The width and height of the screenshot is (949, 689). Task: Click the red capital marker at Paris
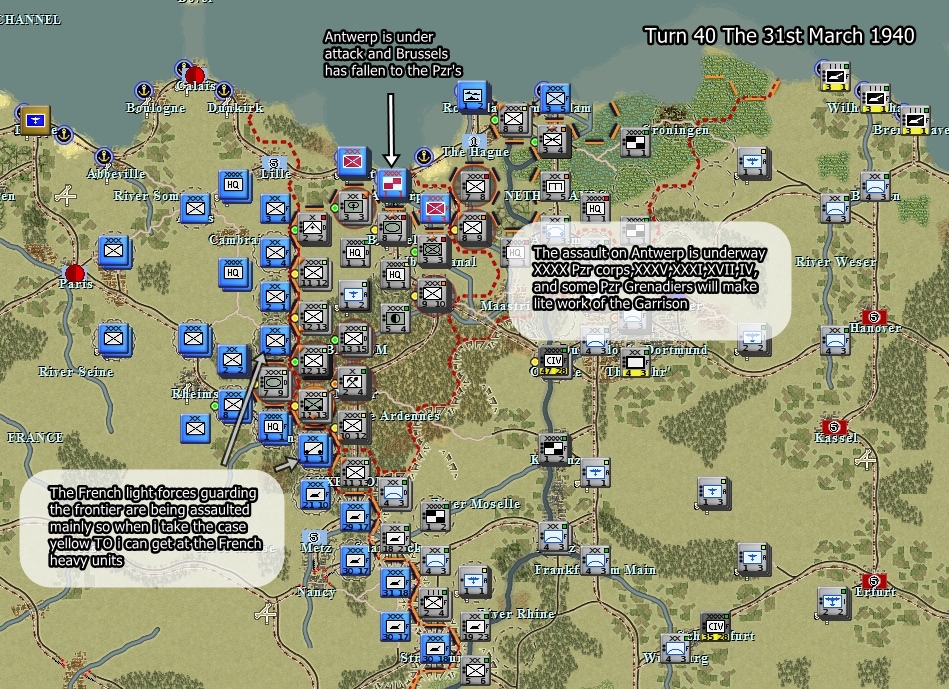pyautogui.click(x=75, y=273)
